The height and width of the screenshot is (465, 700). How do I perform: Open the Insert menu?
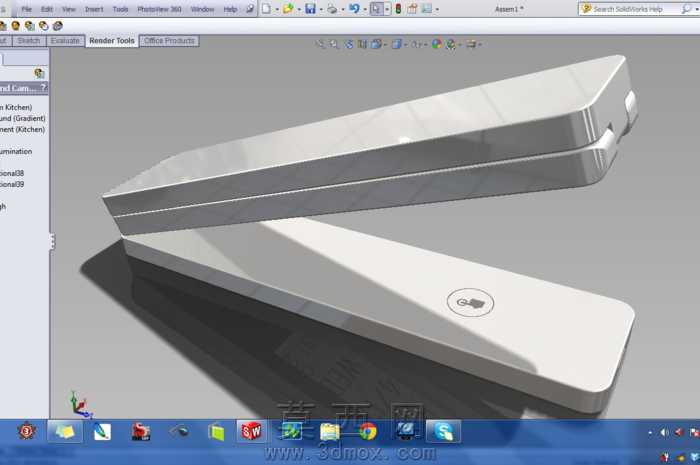[x=94, y=9]
